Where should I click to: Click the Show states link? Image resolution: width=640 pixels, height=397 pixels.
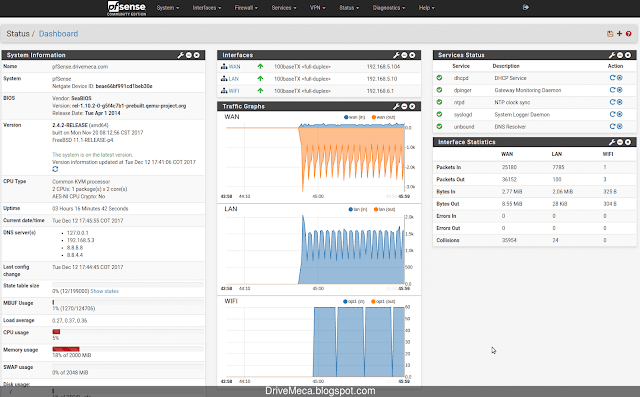(x=104, y=291)
